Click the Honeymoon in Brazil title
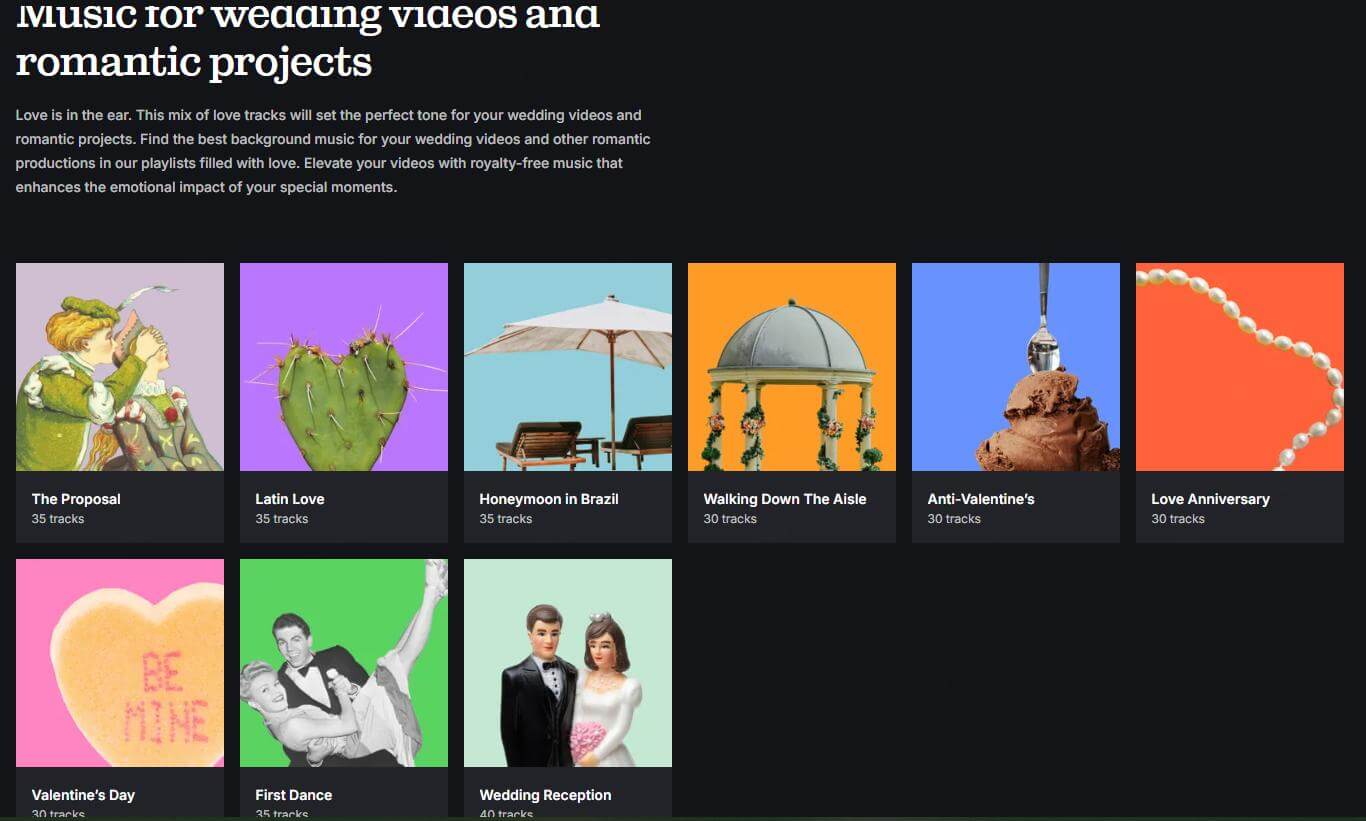The height and width of the screenshot is (821, 1366). [549, 499]
